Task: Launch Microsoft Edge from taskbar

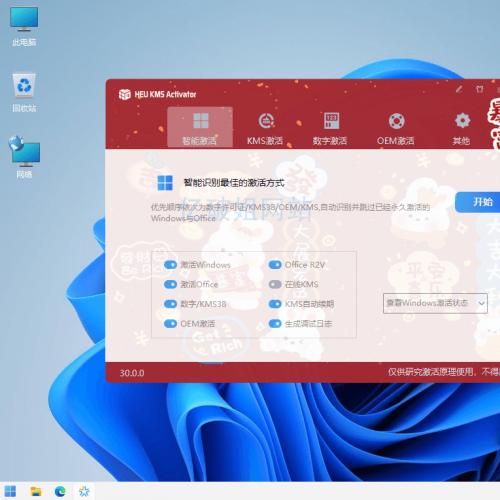Action: pyautogui.click(x=60, y=491)
